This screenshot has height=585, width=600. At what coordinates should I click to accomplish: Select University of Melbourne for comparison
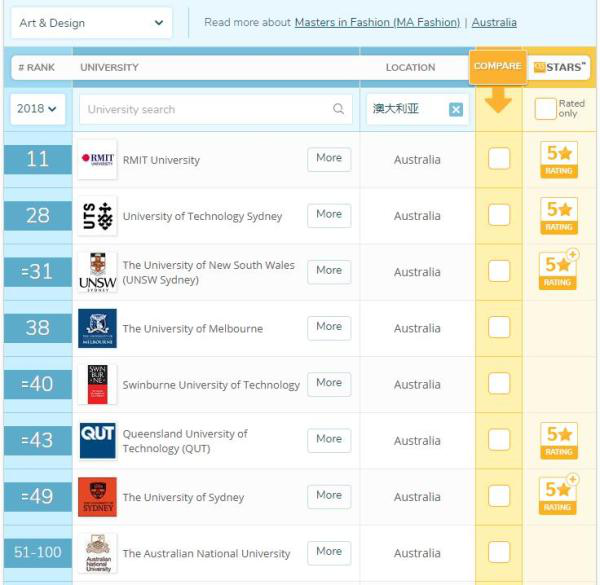(x=499, y=327)
